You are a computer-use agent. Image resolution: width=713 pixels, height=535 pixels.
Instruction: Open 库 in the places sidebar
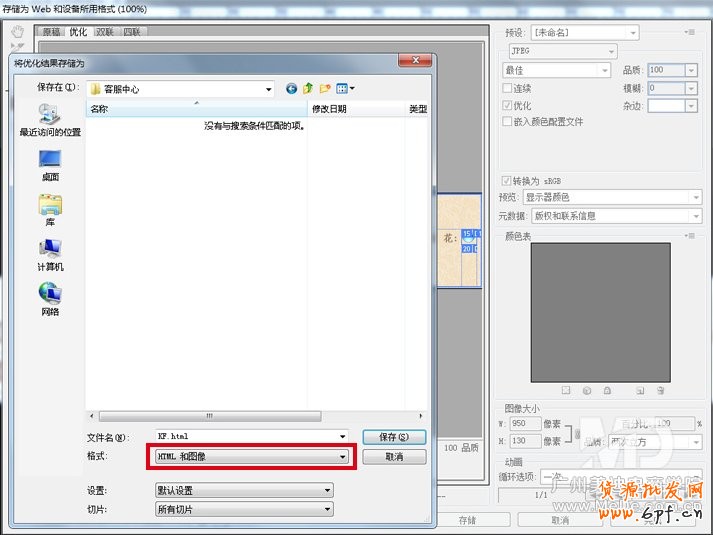coord(50,210)
